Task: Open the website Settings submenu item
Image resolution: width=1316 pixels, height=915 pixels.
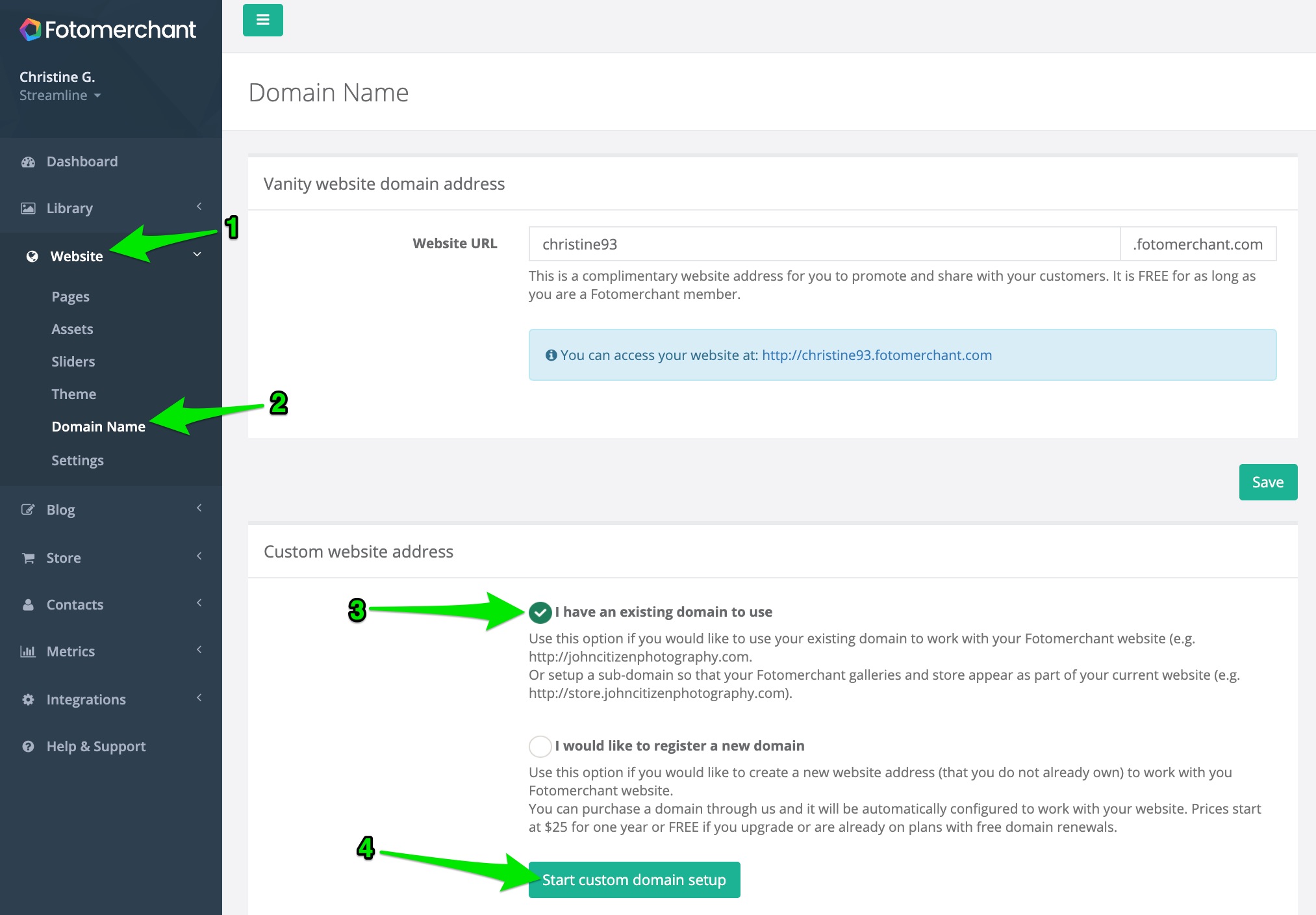Action: click(77, 461)
